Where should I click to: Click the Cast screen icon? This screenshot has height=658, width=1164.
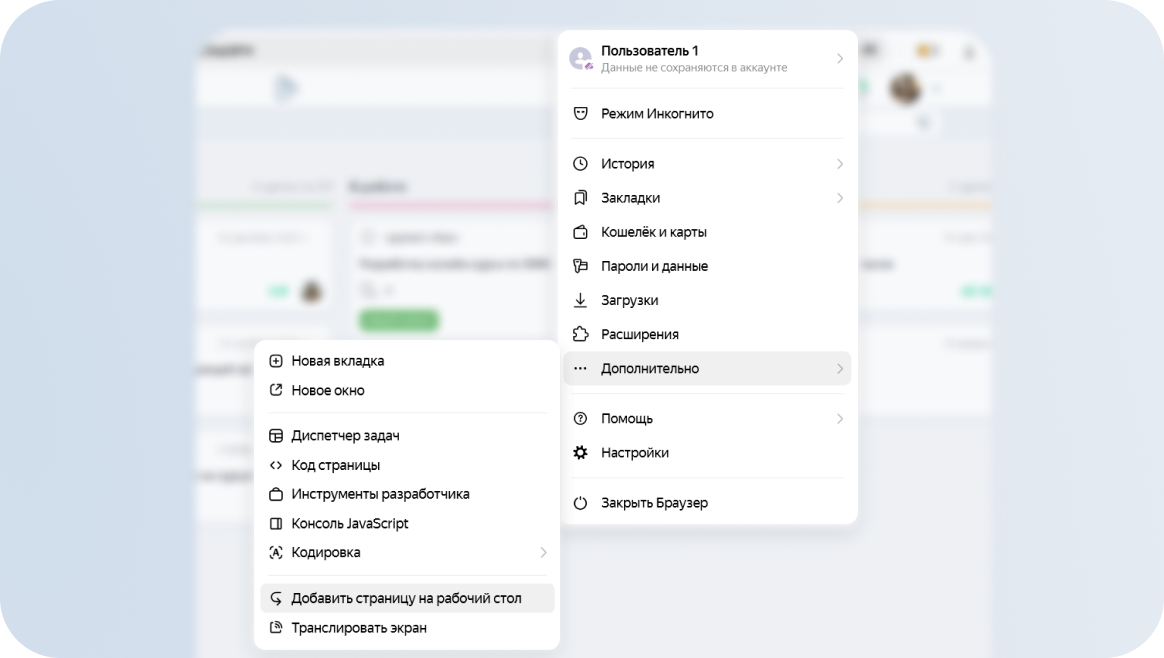click(x=276, y=628)
